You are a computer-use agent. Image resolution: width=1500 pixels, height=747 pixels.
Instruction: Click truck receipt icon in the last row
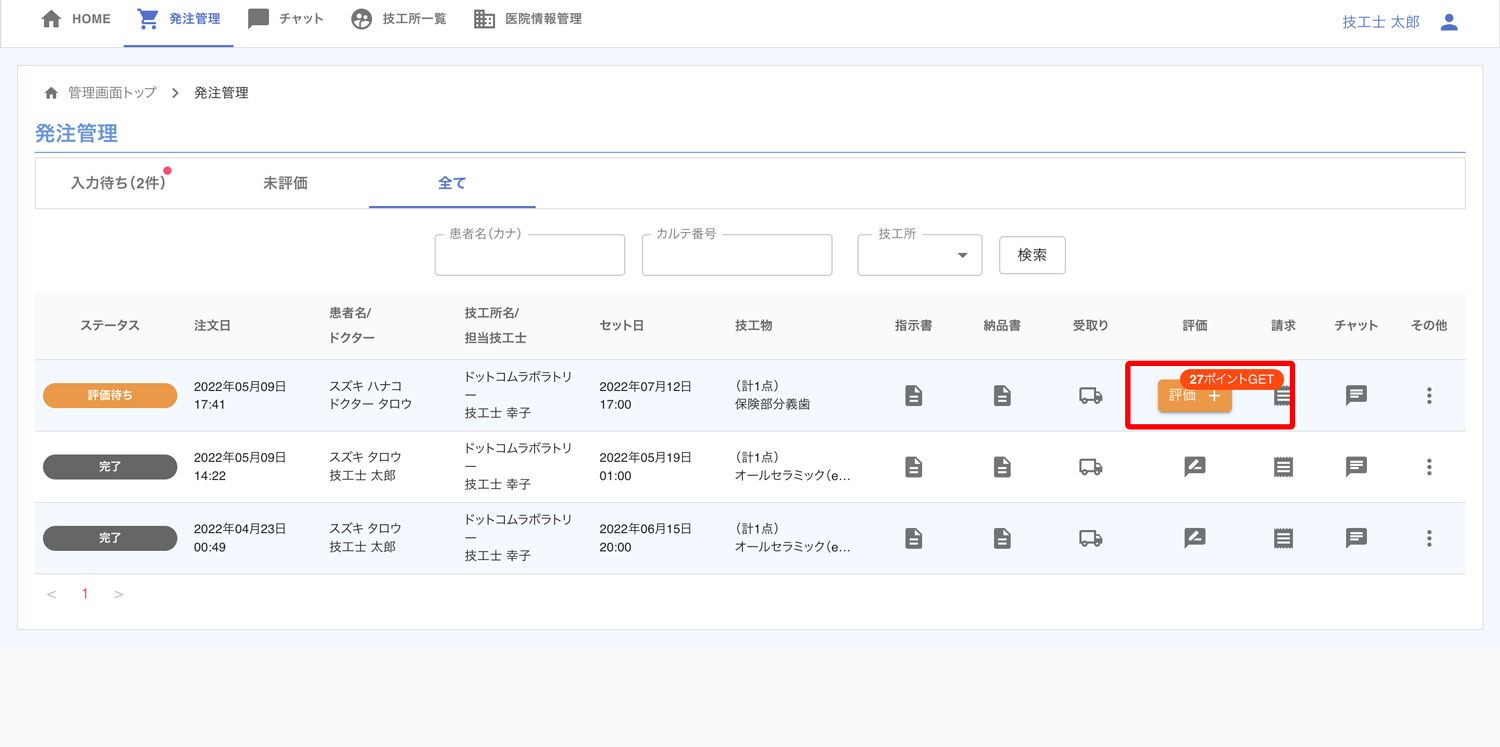(1090, 539)
